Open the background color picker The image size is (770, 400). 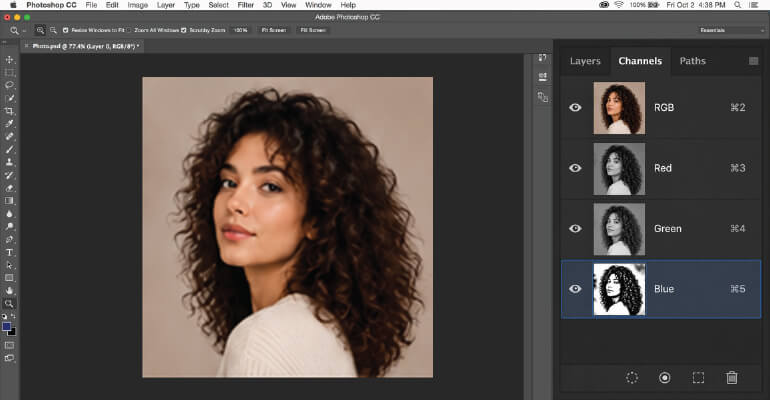click(12, 332)
